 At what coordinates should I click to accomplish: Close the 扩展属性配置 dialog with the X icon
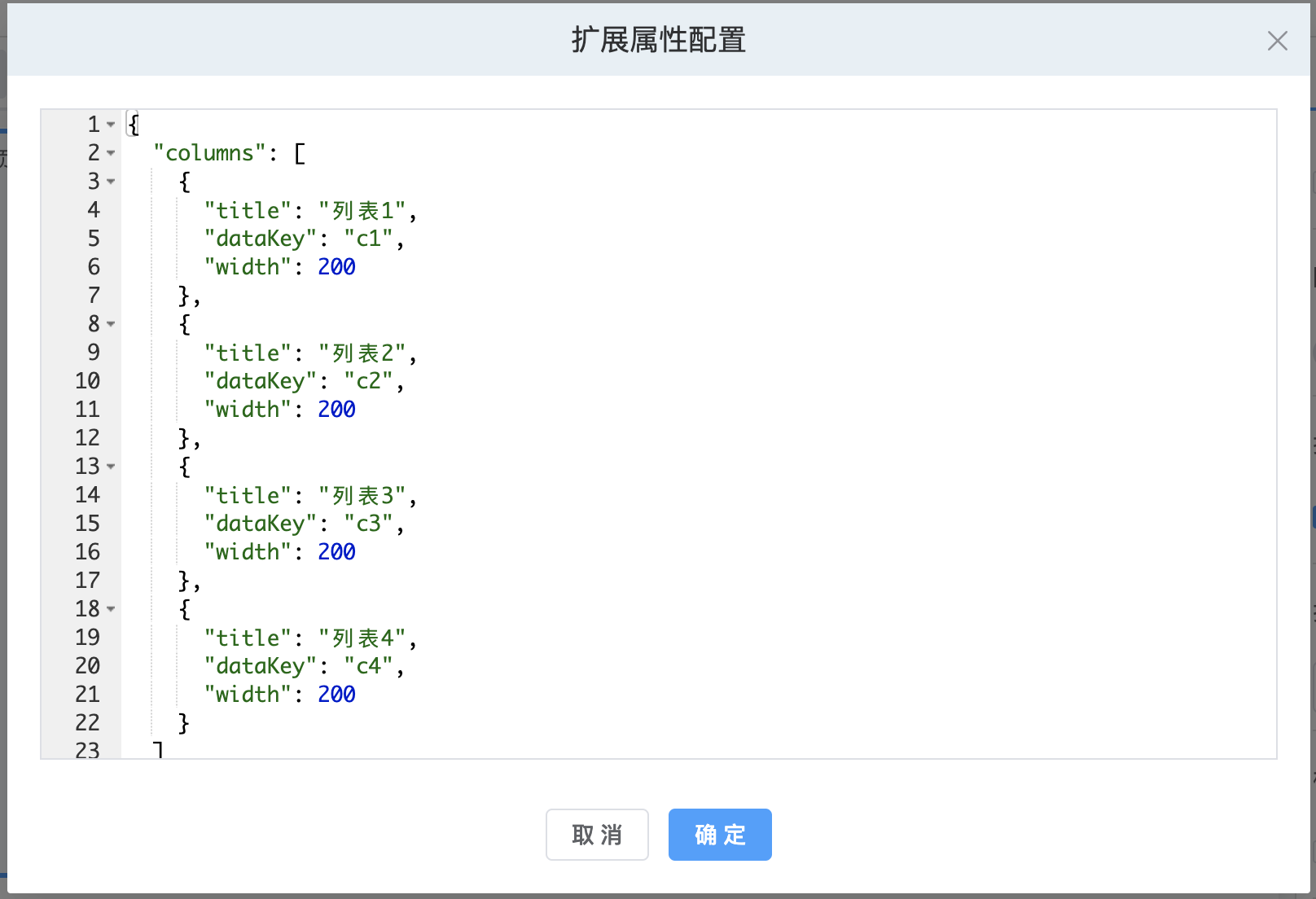point(1277,41)
